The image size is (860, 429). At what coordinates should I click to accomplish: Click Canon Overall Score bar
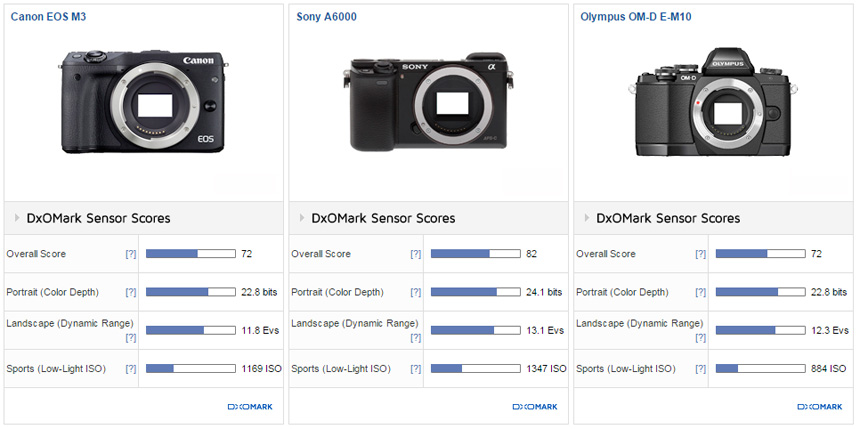(x=191, y=253)
